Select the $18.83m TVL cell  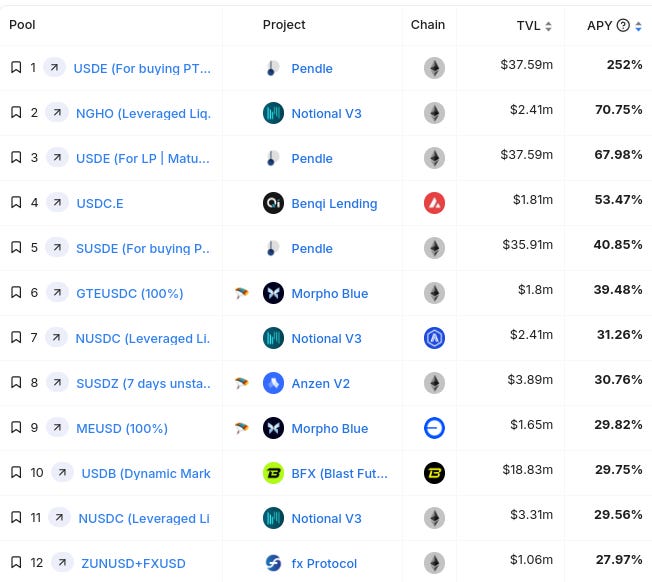click(528, 470)
